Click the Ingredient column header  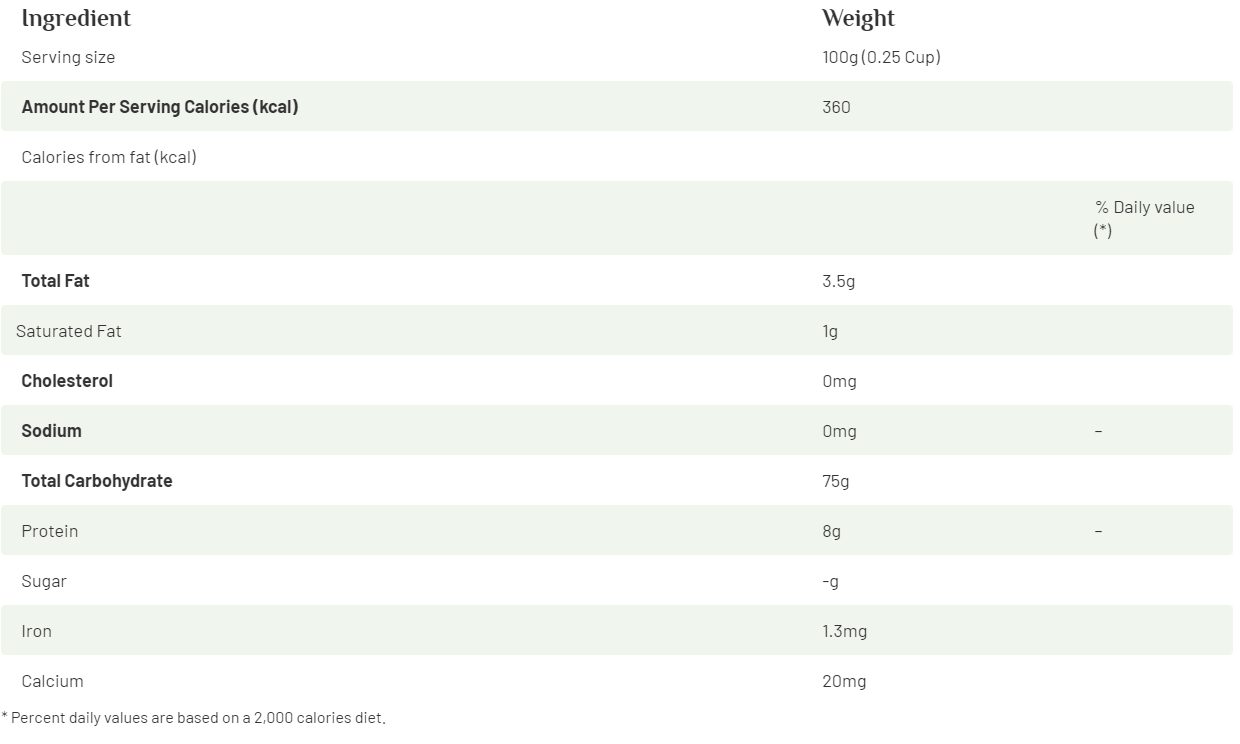coord(76,19)
